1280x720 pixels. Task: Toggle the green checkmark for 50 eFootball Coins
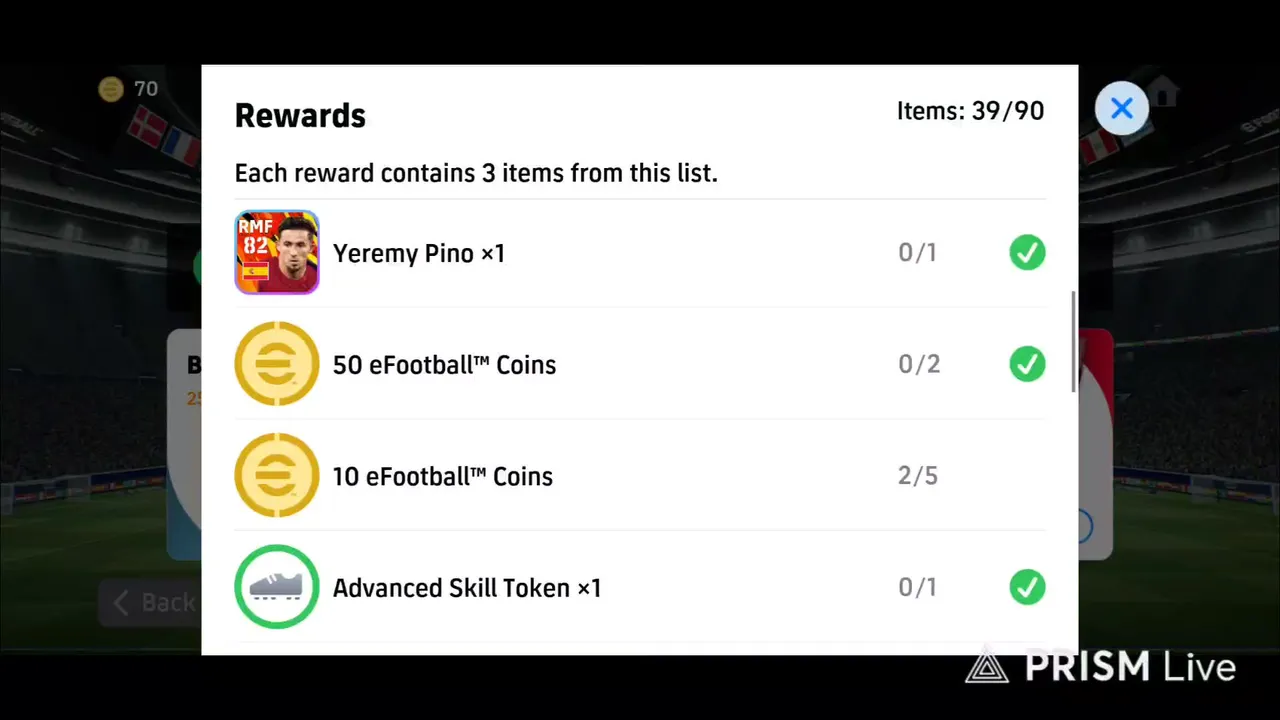point(1027,364)
